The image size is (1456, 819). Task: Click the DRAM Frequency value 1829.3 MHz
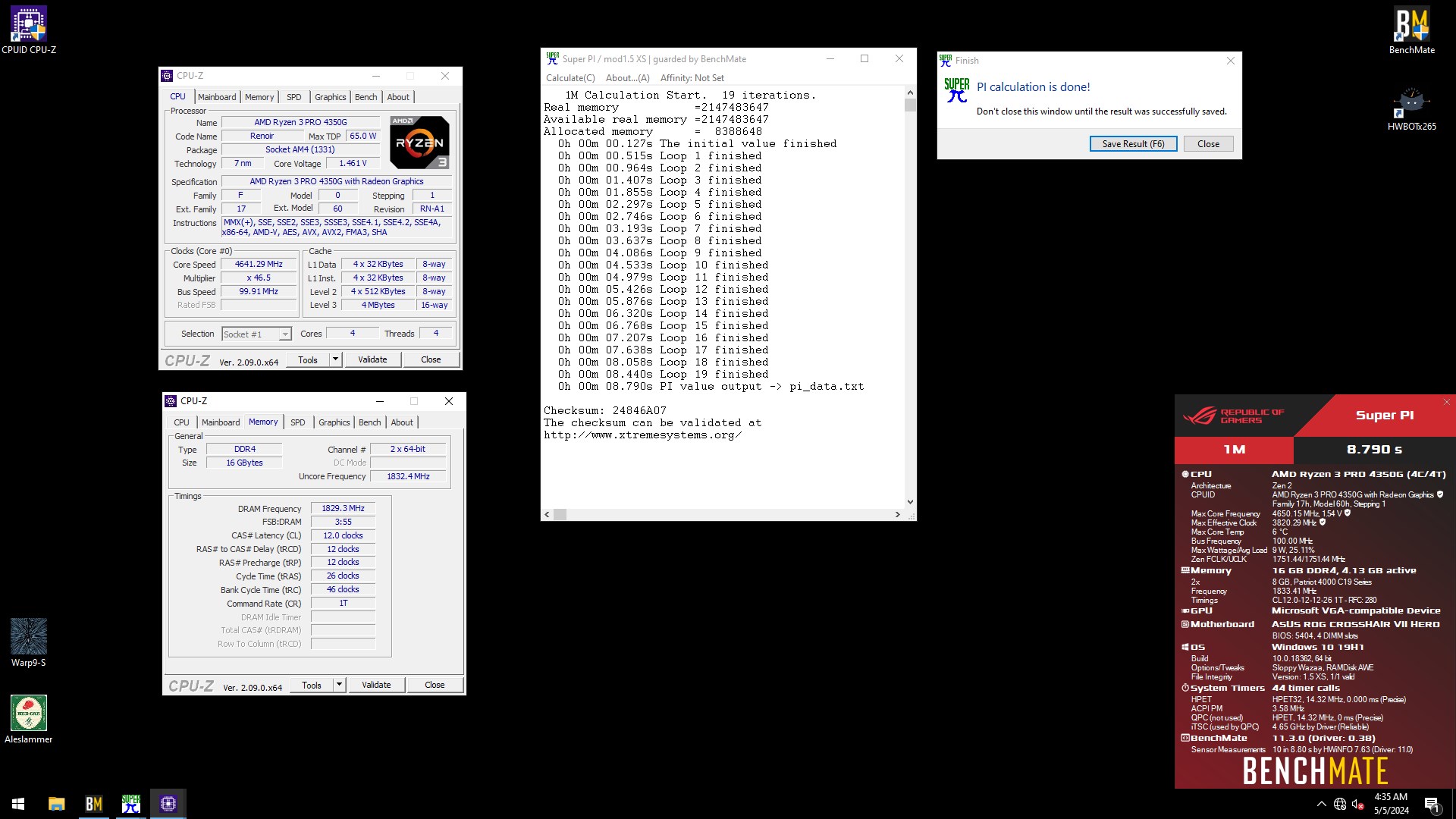pyautogui.click(x=343, y=509)
